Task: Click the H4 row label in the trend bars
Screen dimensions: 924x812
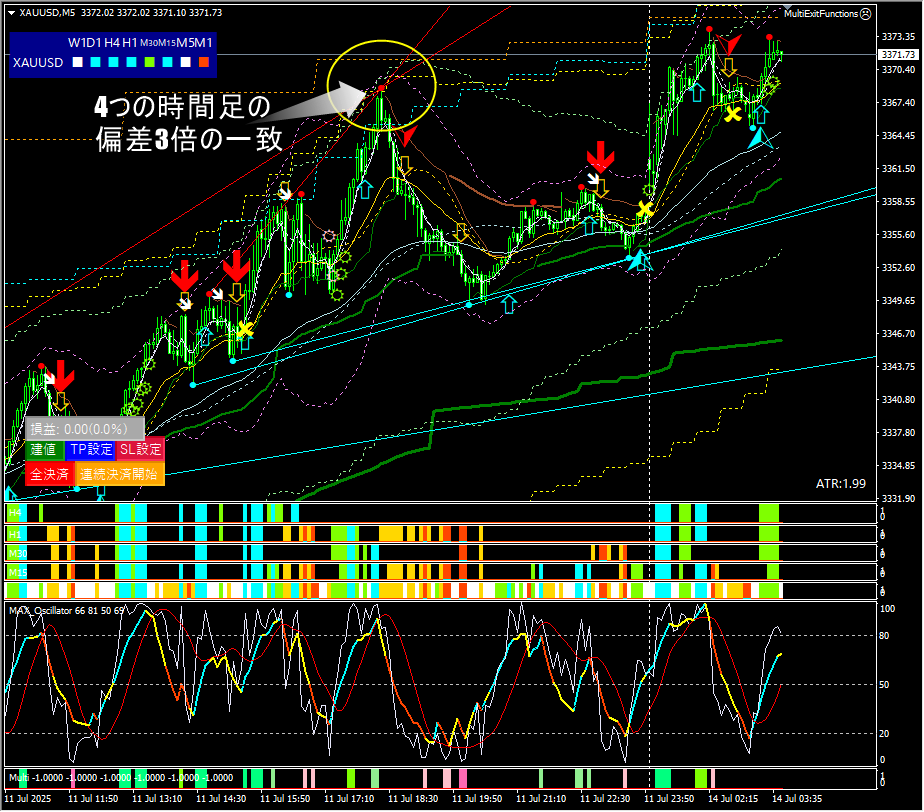Action: point(15,513)
